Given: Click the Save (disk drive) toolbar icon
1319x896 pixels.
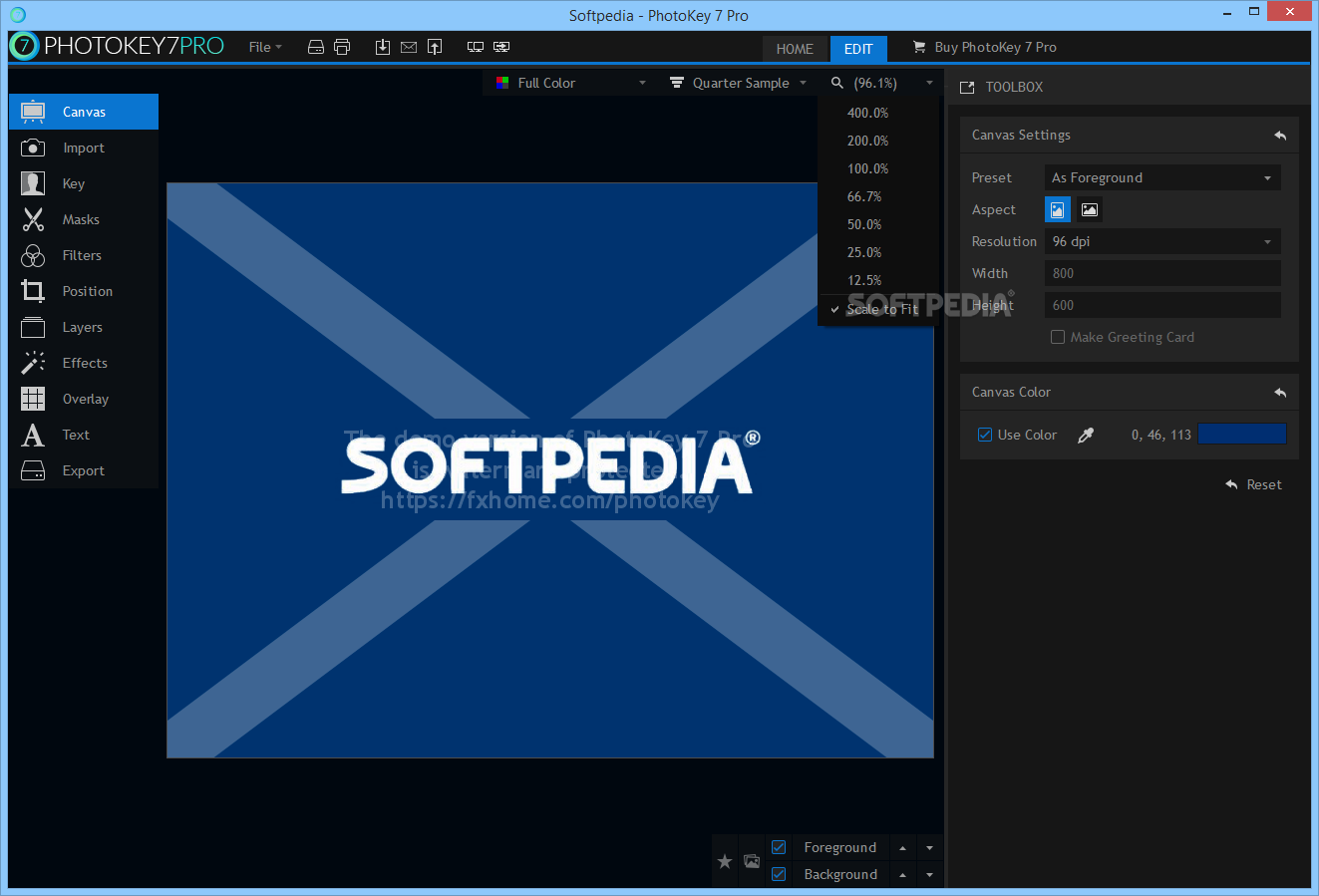Looking at the screenshot, I should click(x=316, y=47).
